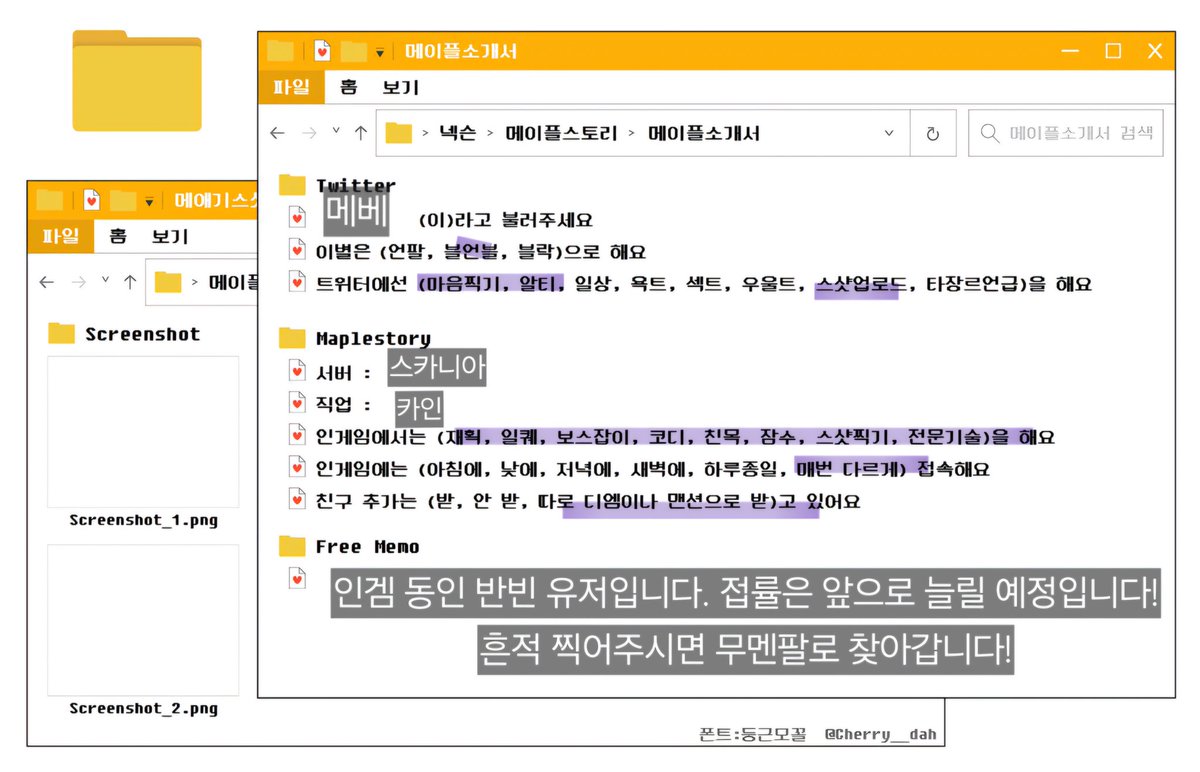Click the heart document icon next to 서버
The image size is (1200, 772).
(295, 369)
